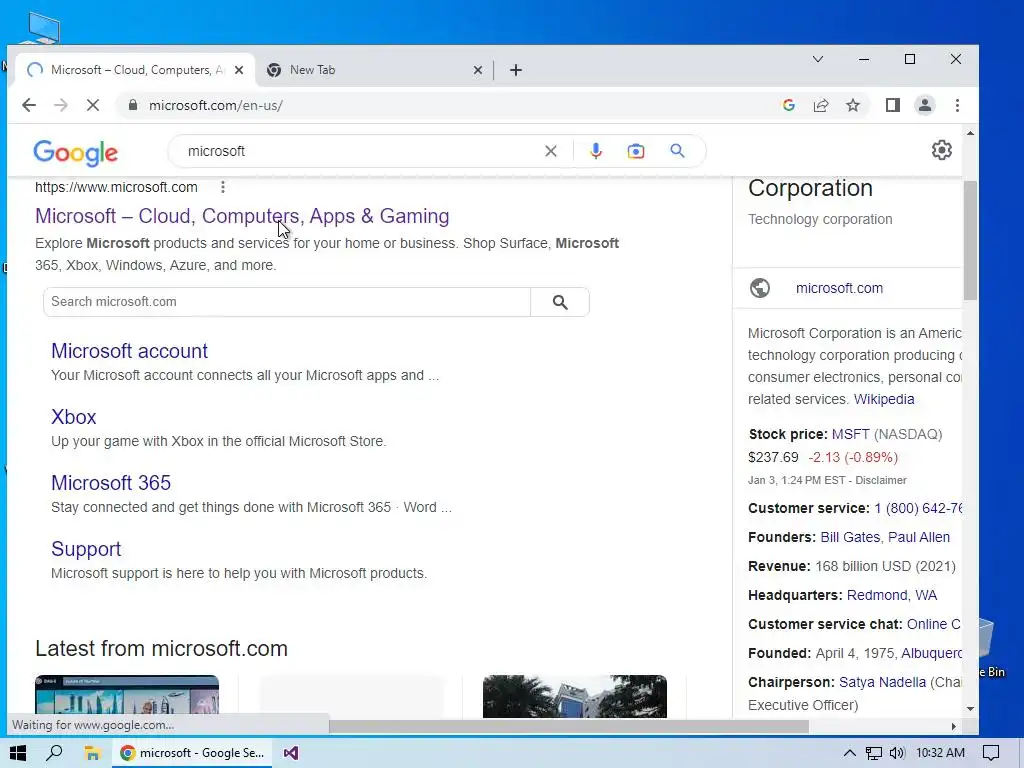Image resolution: width=1024 pixels, height=768 pixels.
Task: Open the first Latest from microsoft.com thumbnail
Action: pyautogui.click(x=127, y=696)
